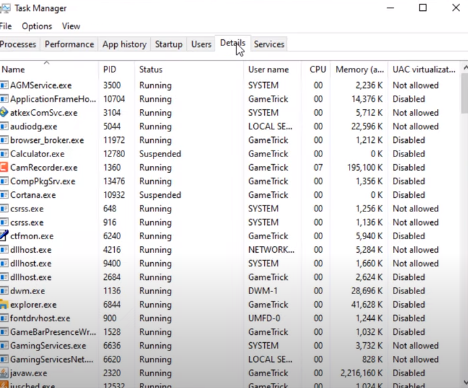Screen dimensions: 468x388
Task: Open the File menu
Action: click(6, 26)
